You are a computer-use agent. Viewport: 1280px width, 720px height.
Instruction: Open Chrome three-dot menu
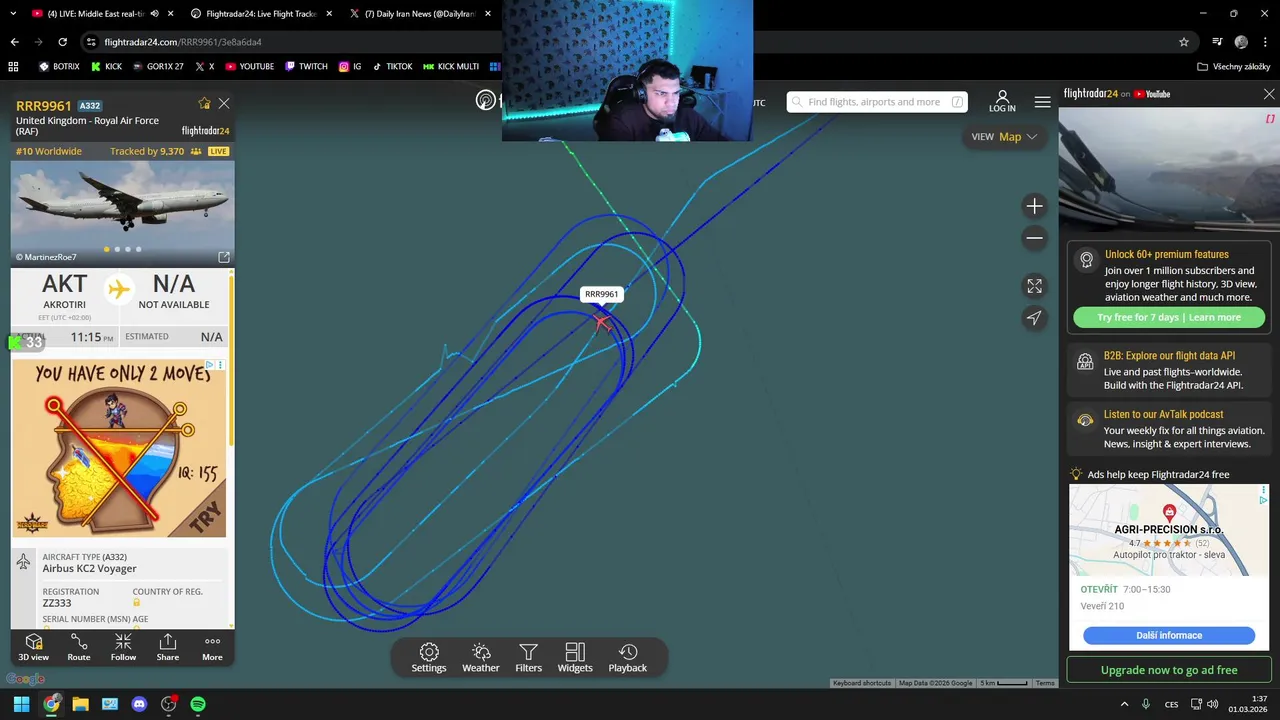tap(1265, 42)
